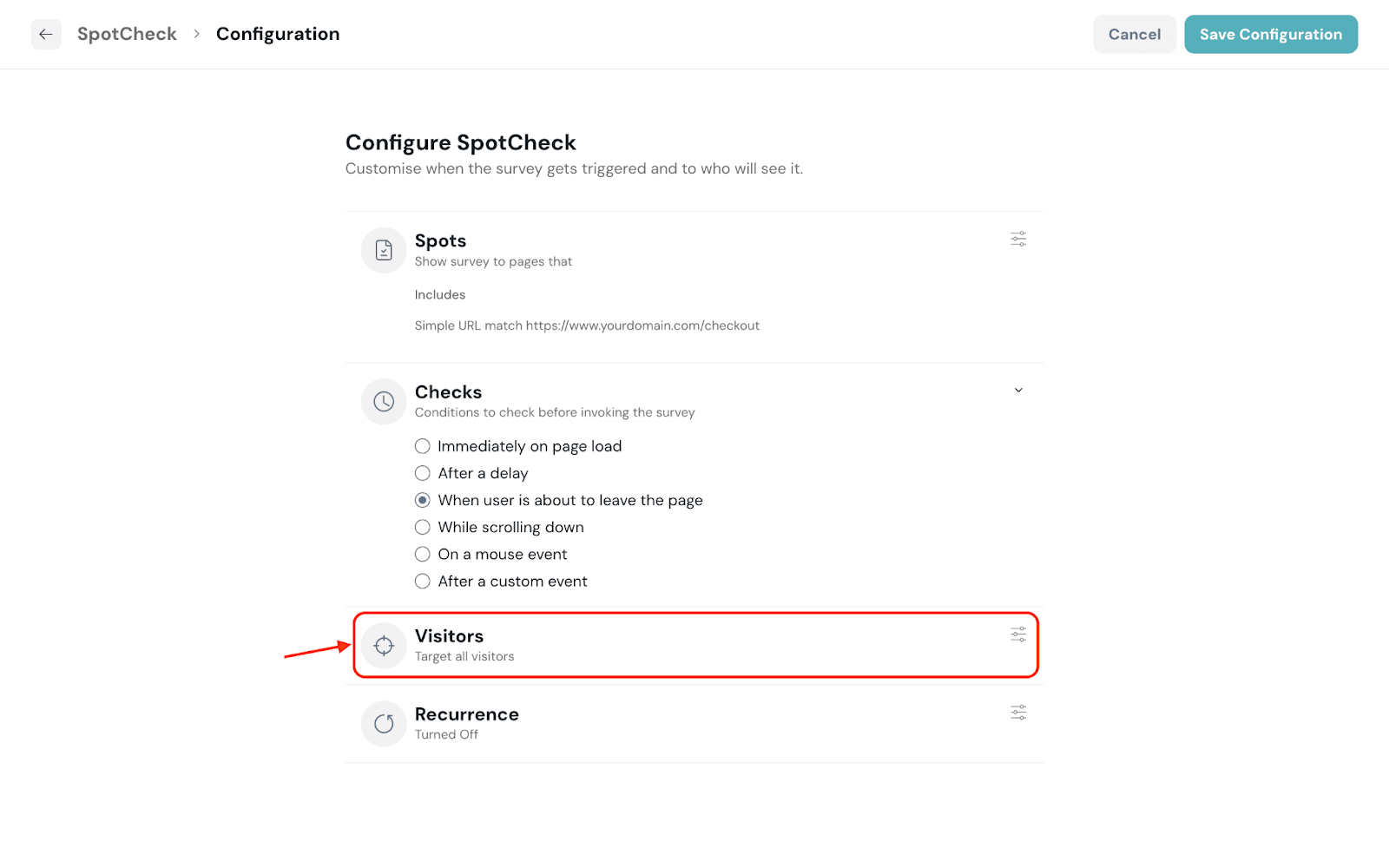Click the Visitors target crosshair icon
The width and height of the screenshot is (1389, 868).
tap(384, 646)
